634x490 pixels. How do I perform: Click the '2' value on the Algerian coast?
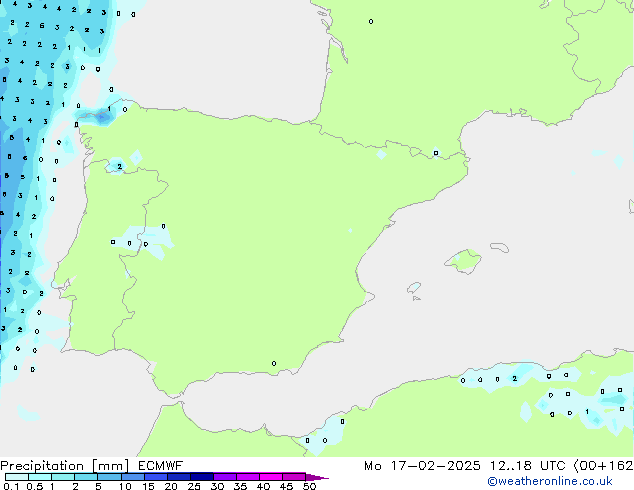coord(514,379)
